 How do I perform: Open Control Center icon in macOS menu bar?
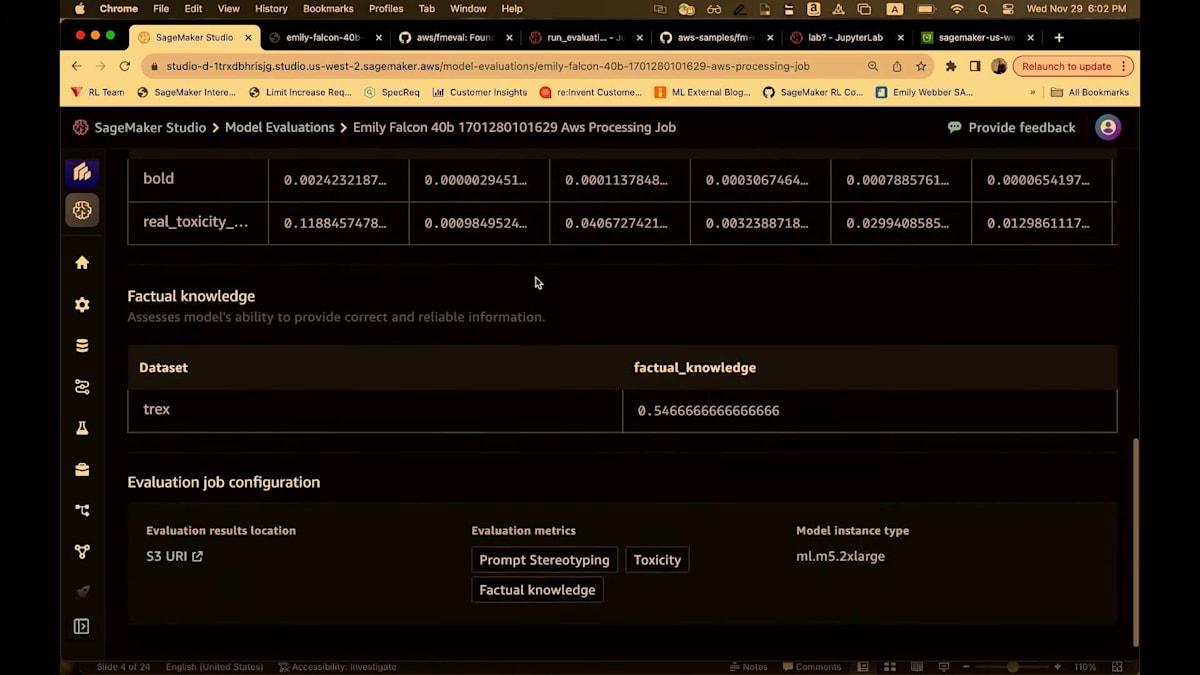pyautogui.click(x=1008, y=9)
